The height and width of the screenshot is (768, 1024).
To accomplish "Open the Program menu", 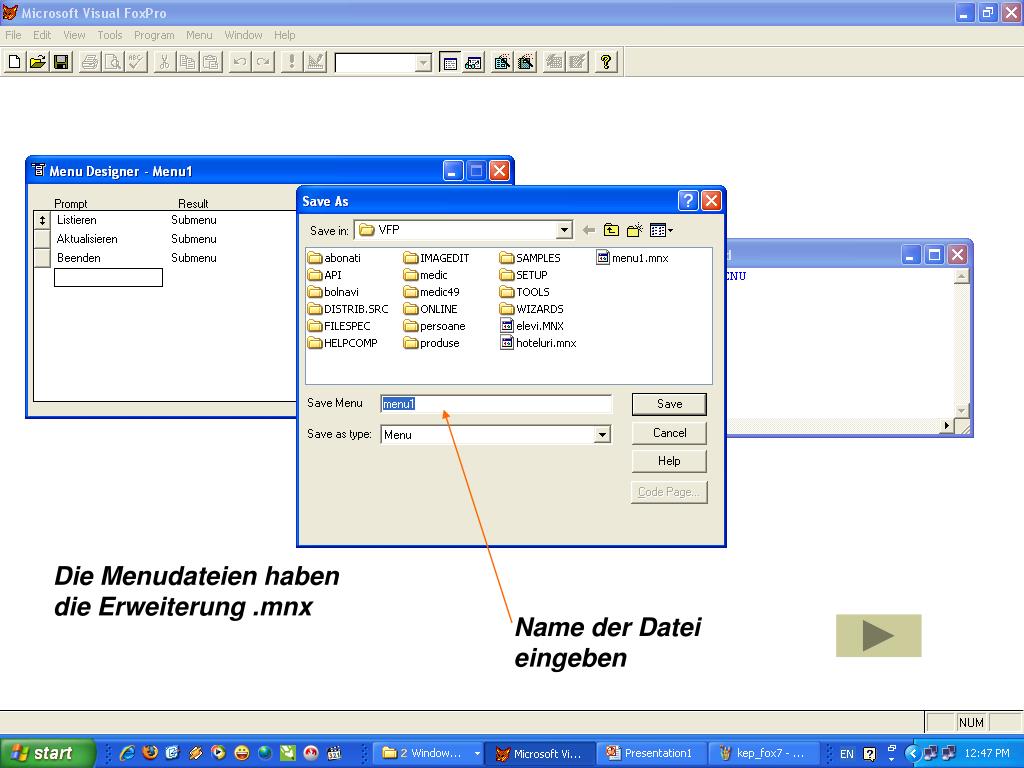I will coord(154,35).
